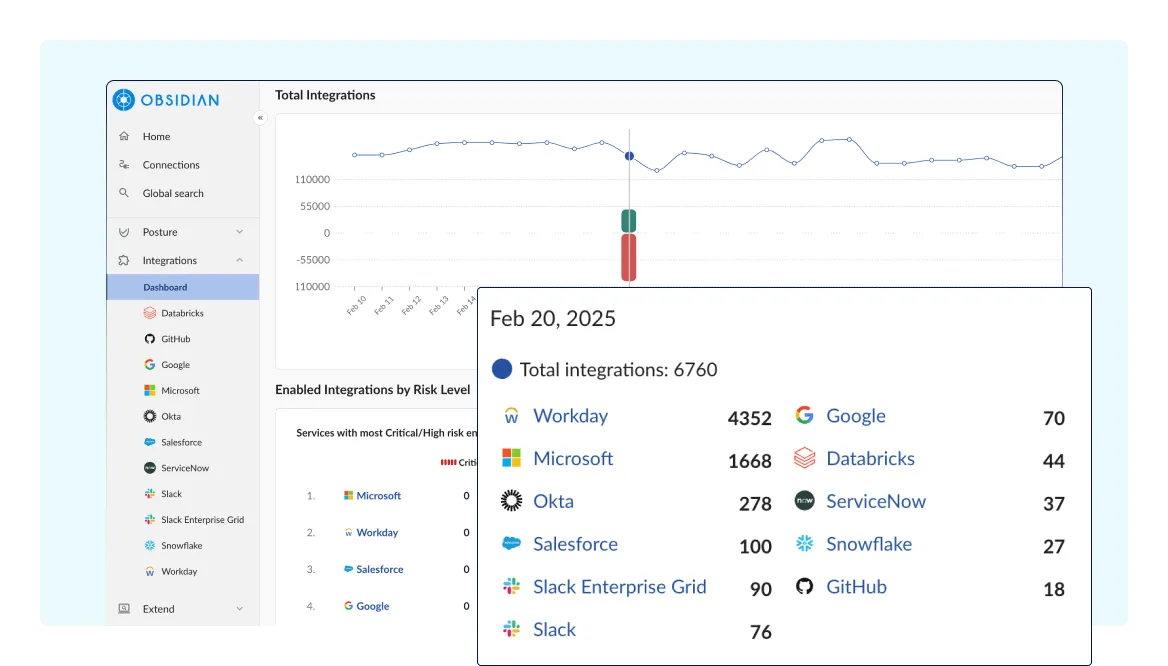
Task: Open the Databricks integration page
Action: pyautogui.click(x=183, y=313)
